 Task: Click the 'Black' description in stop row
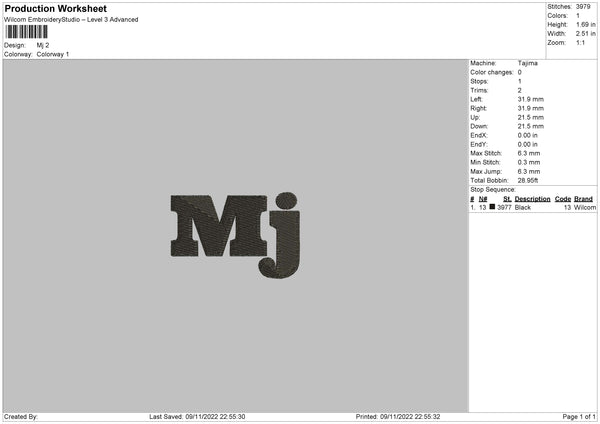522,207
